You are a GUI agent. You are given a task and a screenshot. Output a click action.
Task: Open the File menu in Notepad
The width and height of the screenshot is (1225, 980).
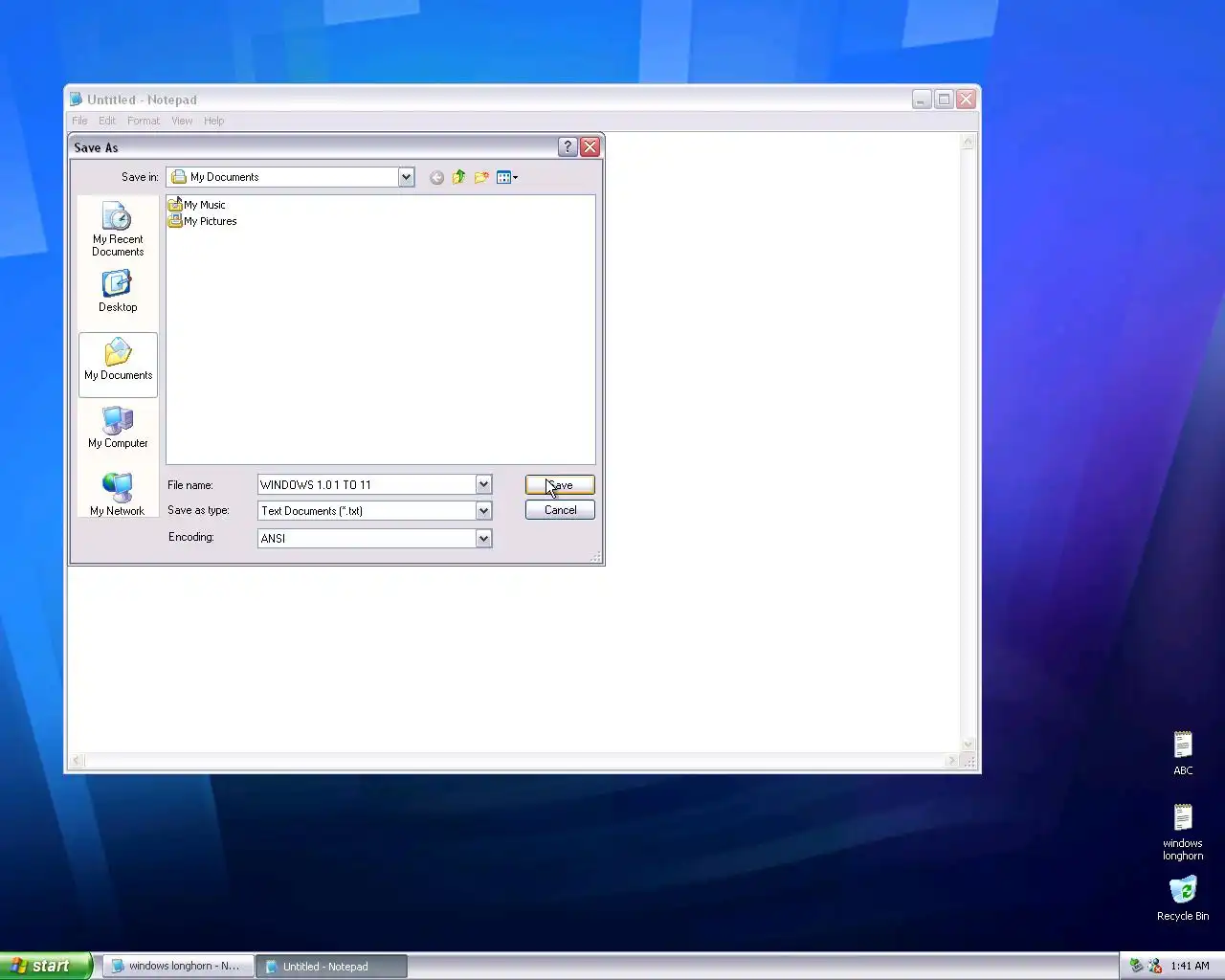point(79,121)
